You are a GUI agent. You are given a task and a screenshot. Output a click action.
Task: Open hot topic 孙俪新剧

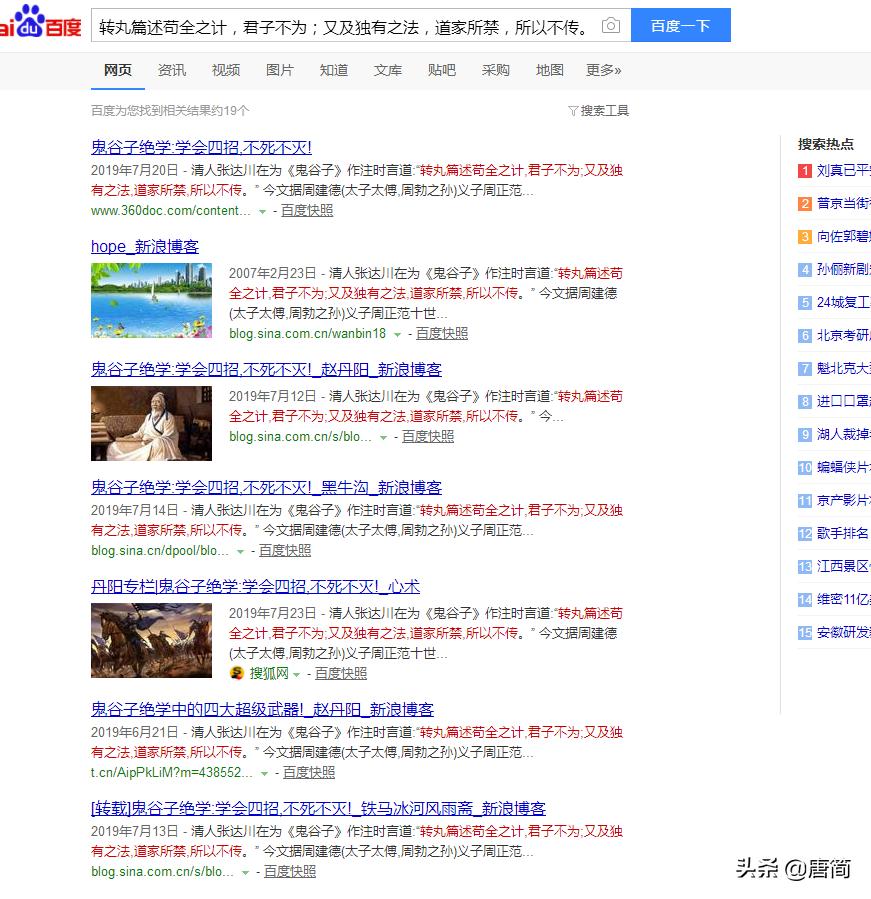coord(840,271)
